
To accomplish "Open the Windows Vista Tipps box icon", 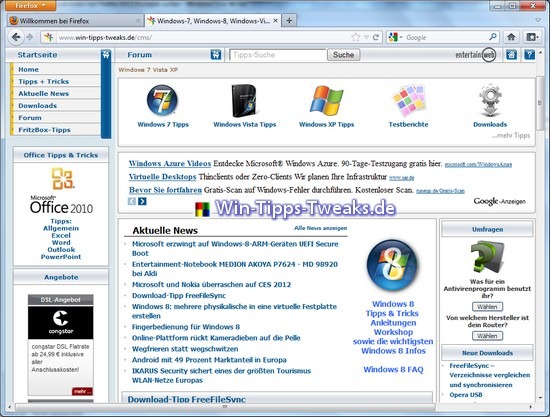I will 245,100.
